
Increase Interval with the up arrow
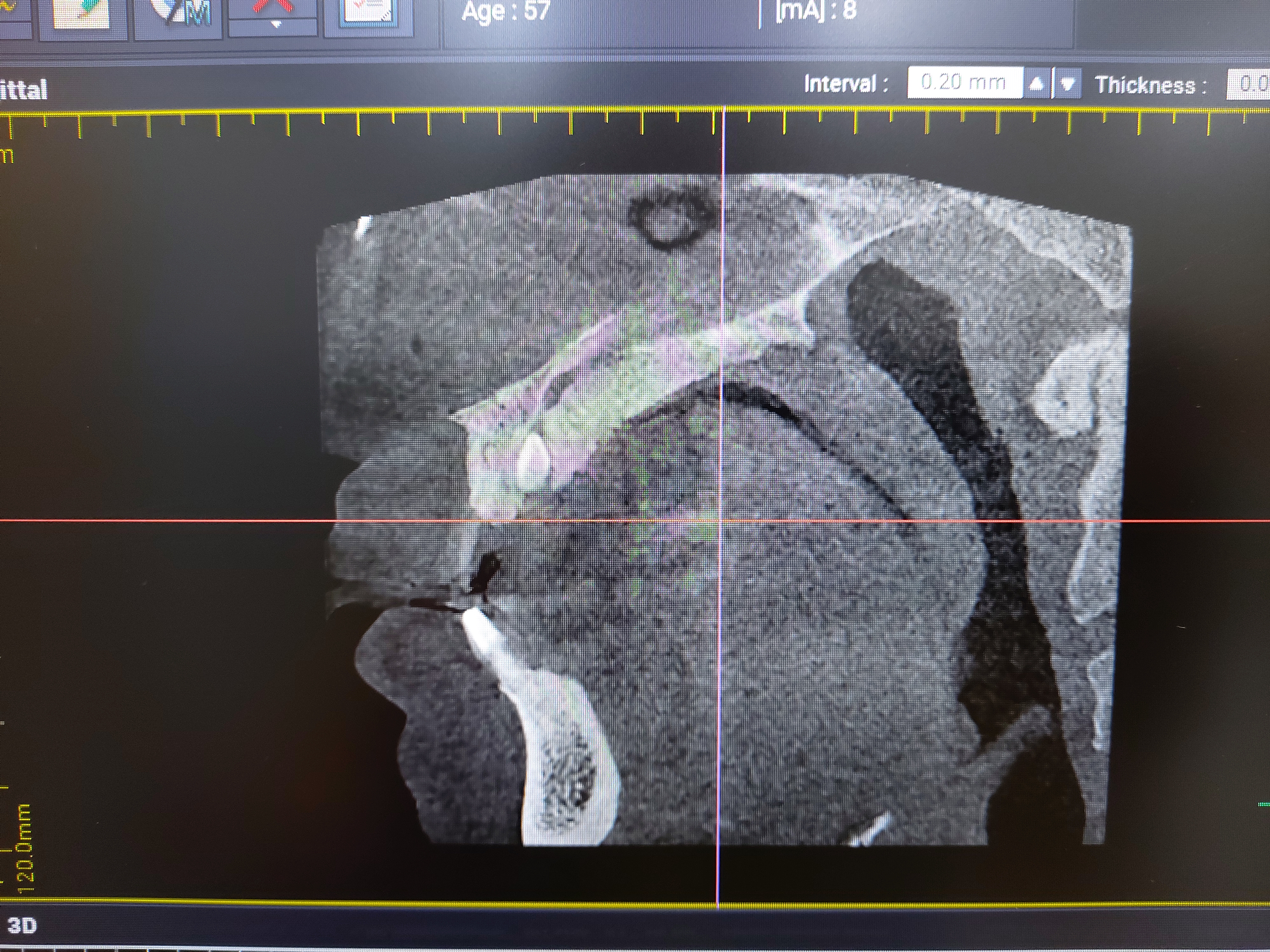[x=1037, y=84]
